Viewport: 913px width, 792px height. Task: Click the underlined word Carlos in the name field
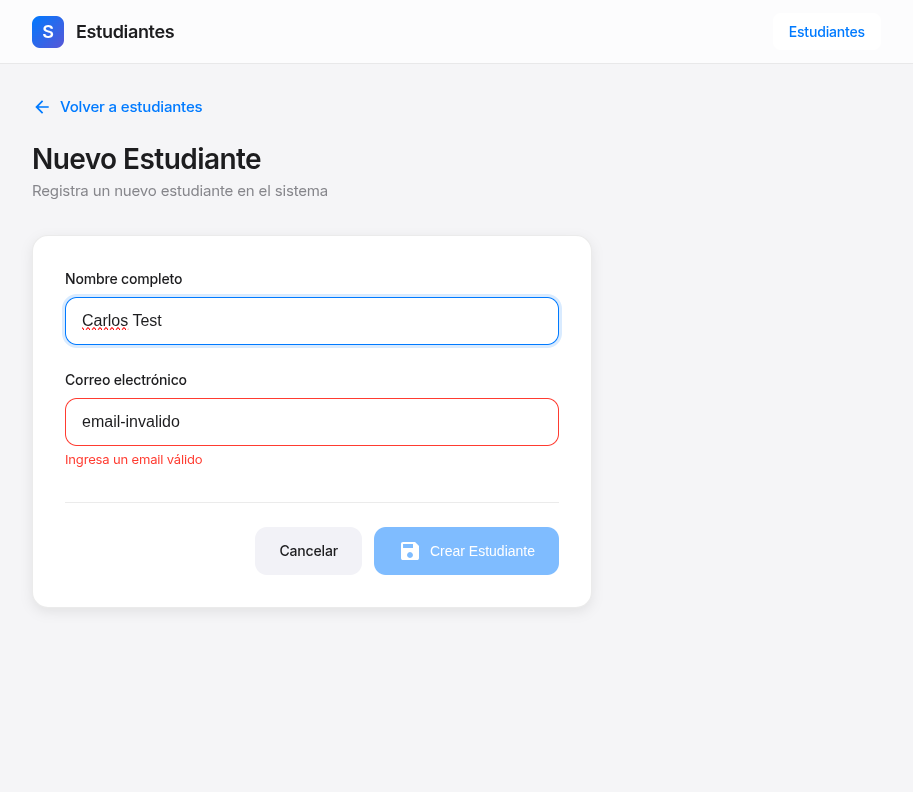(x=104, y=321)
